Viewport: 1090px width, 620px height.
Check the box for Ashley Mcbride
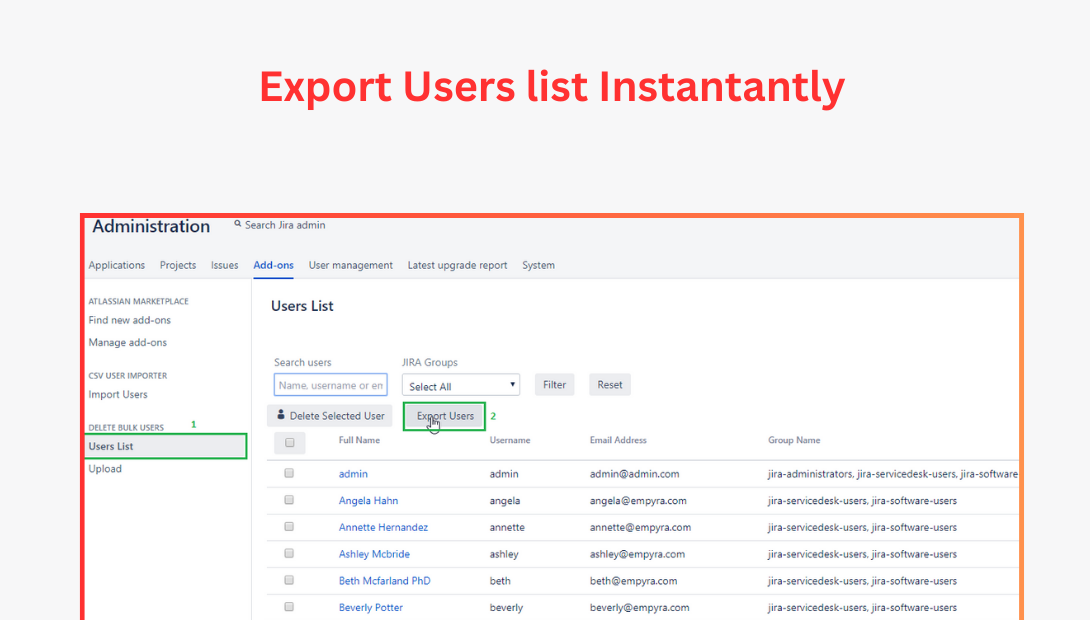click(x=289, y=553)
